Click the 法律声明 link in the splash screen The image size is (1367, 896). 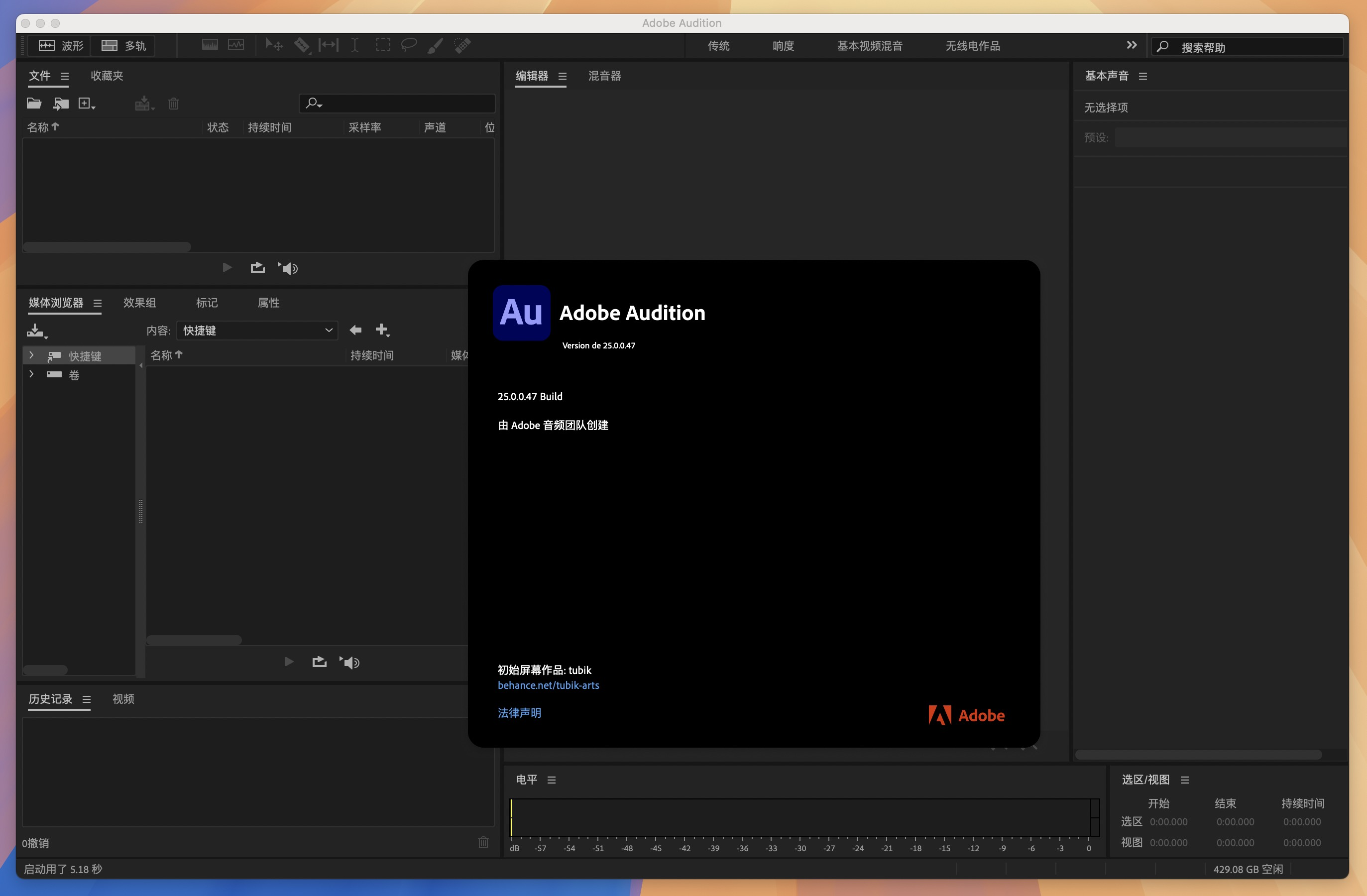519,713
